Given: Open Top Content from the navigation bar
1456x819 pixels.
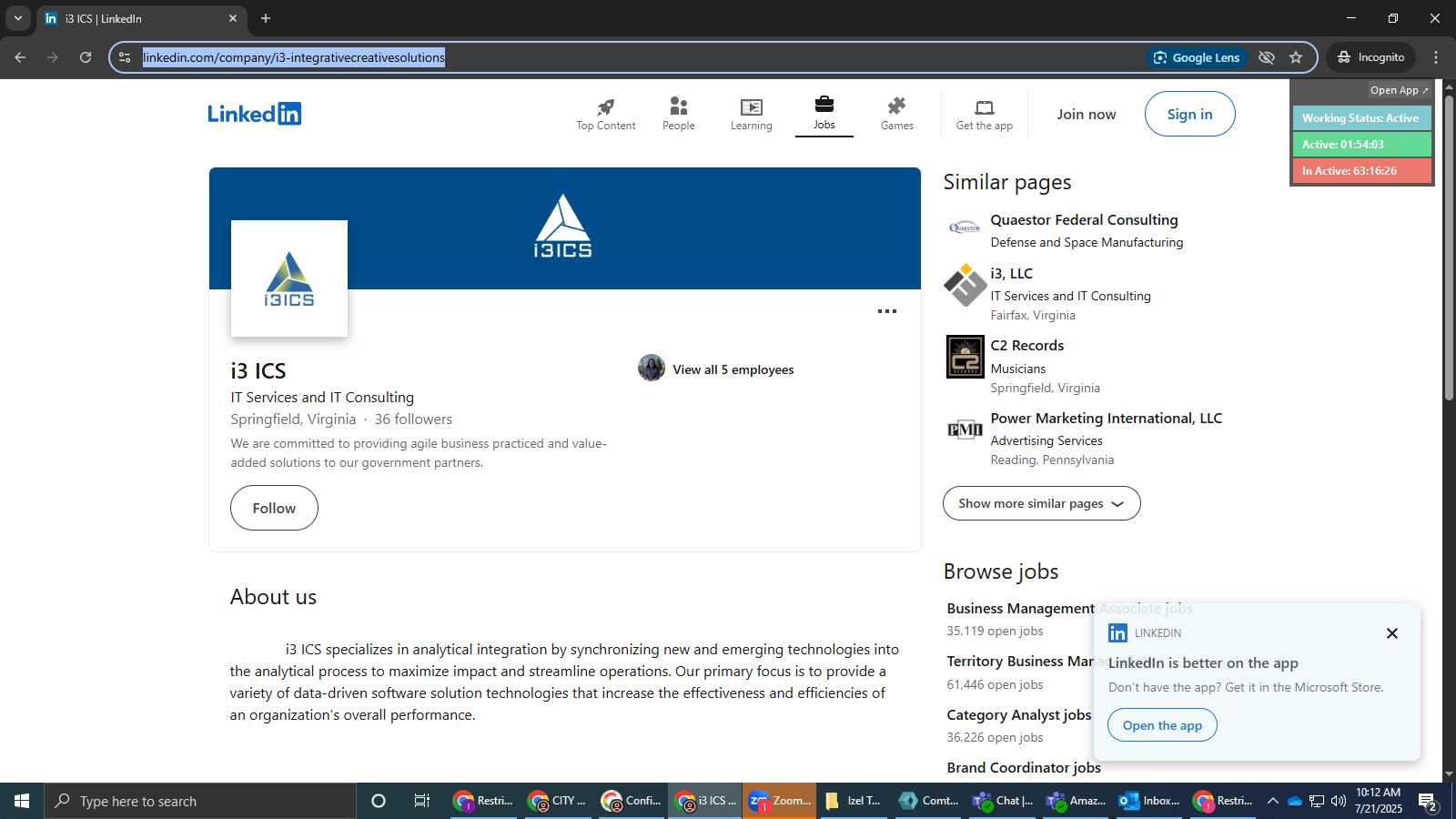Looking at the screenshot, I should click(605, 115).
